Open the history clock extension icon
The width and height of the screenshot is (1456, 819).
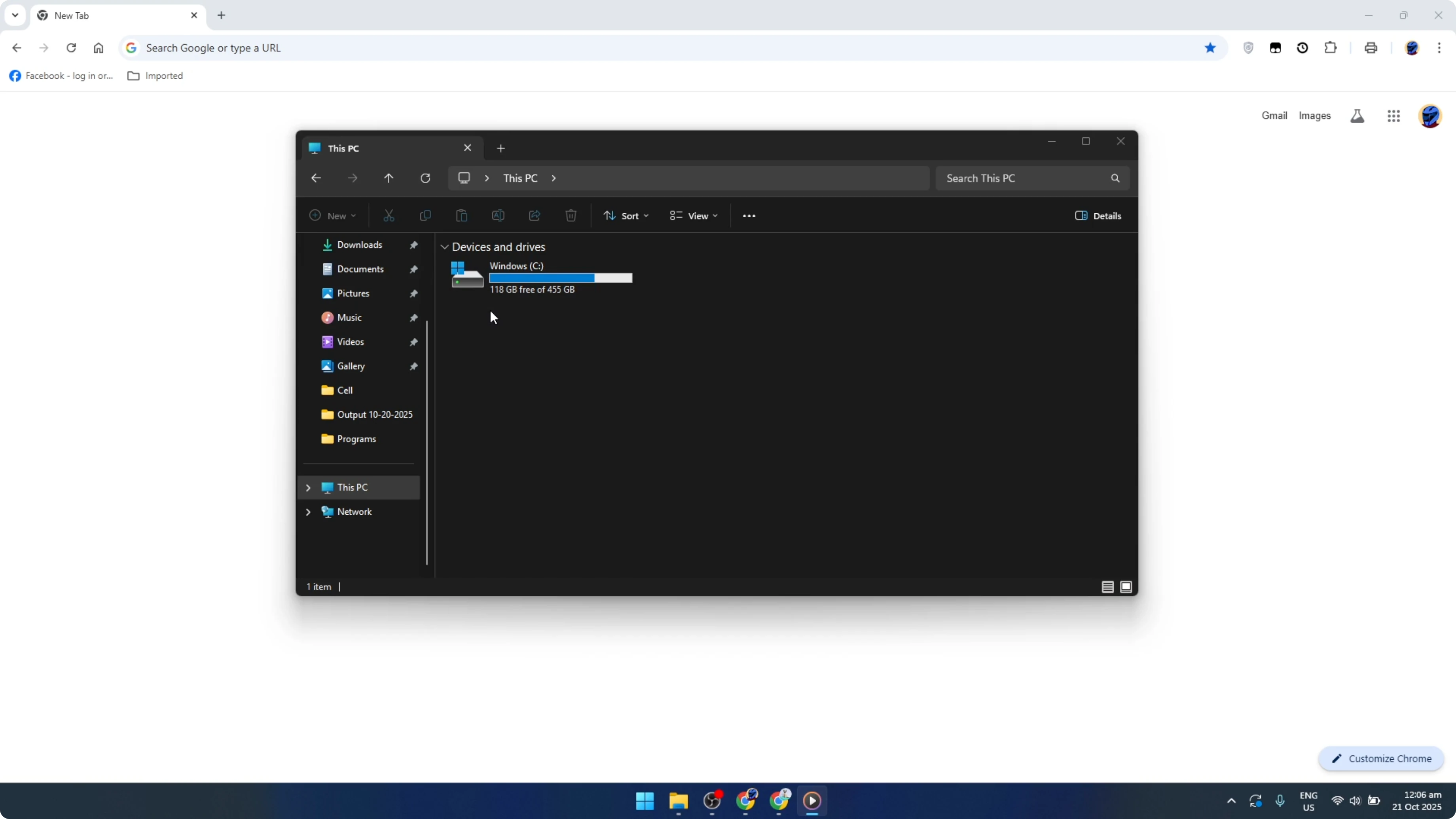(1303, 48)
